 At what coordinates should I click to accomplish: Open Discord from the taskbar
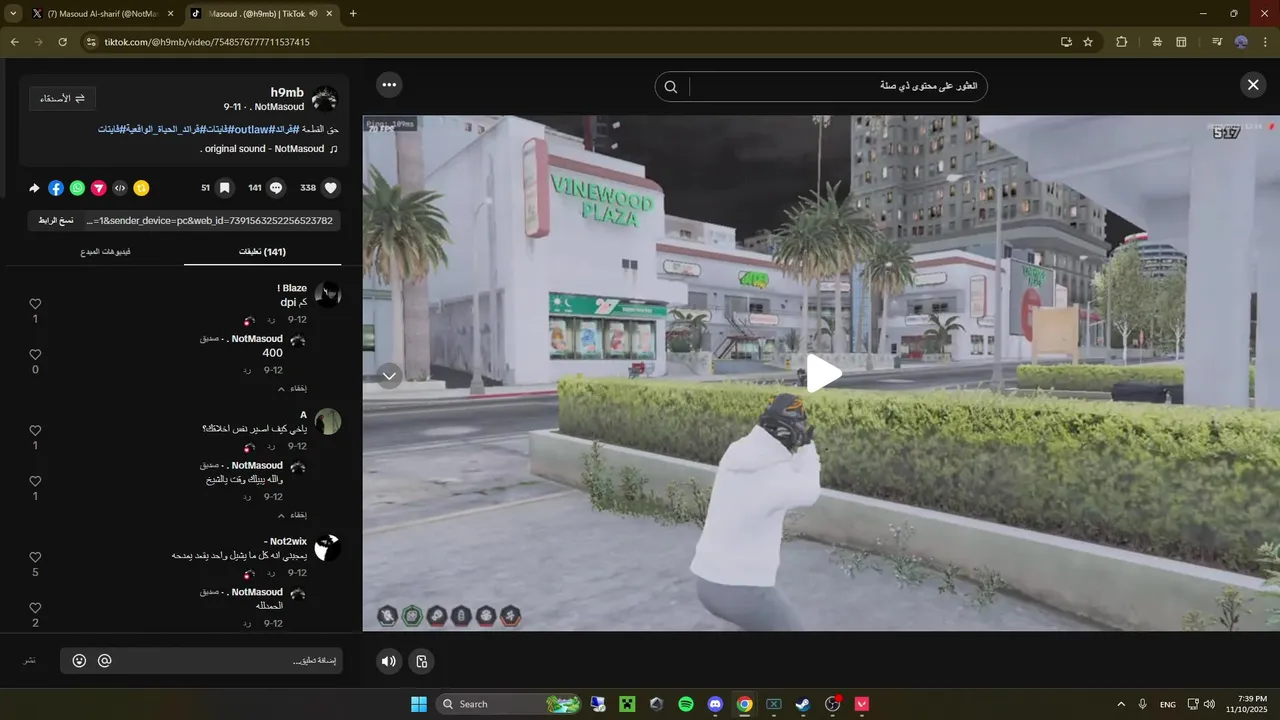tap(715, 704)
